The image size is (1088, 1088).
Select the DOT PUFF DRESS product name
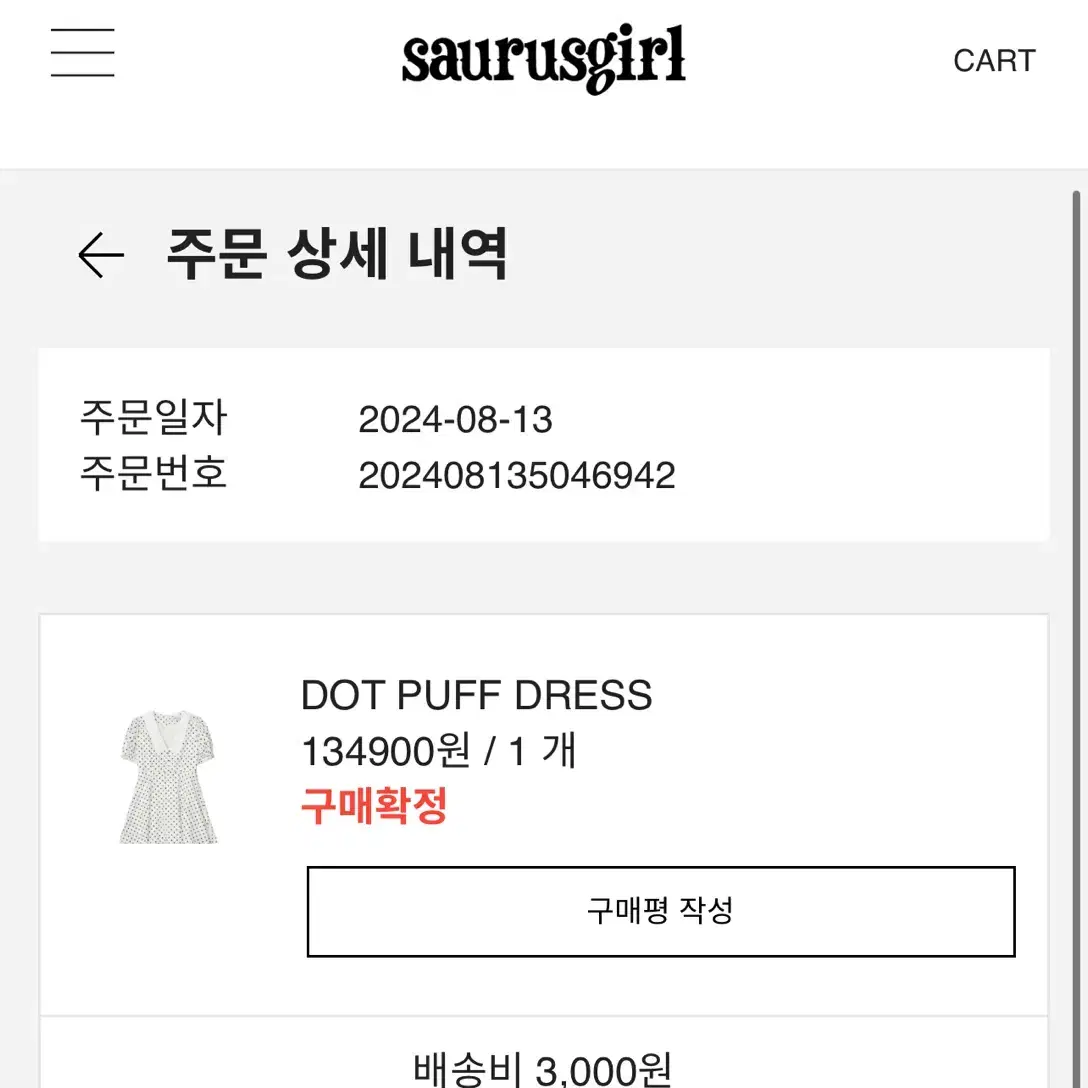click(476, 695)
